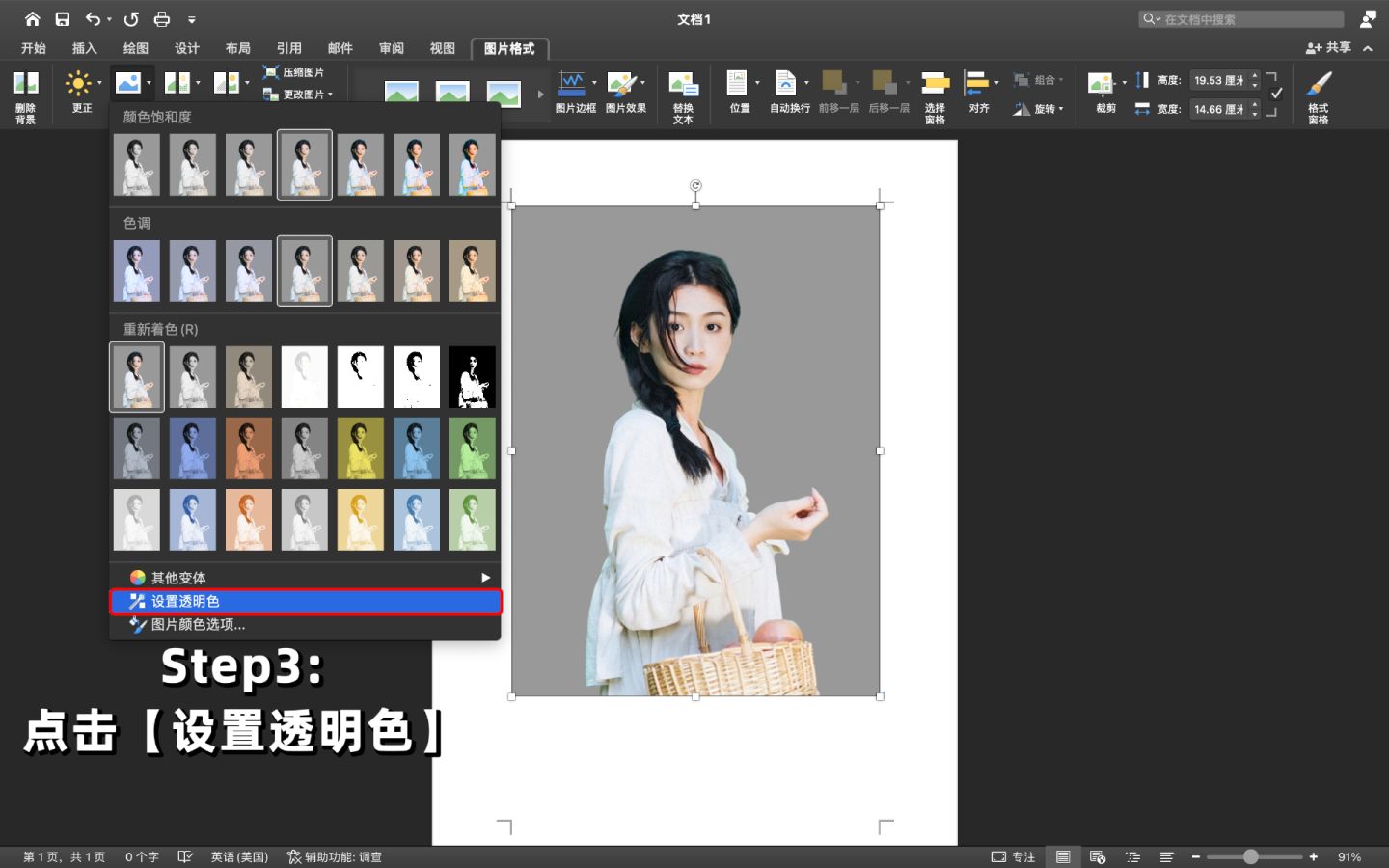Open the 位置 position tool
The image size is (1389, 868).
click(x=741, y=92)
